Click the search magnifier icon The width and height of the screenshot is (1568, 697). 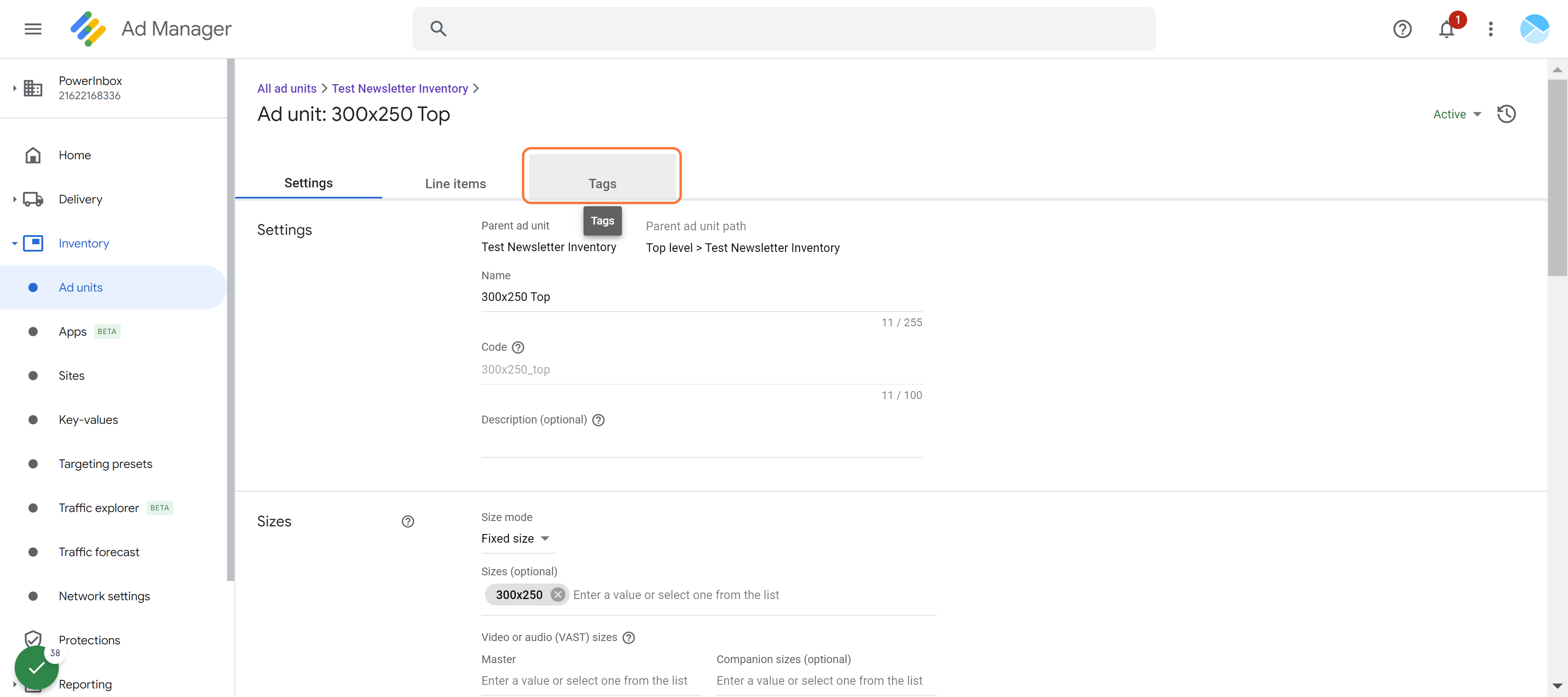438,29
